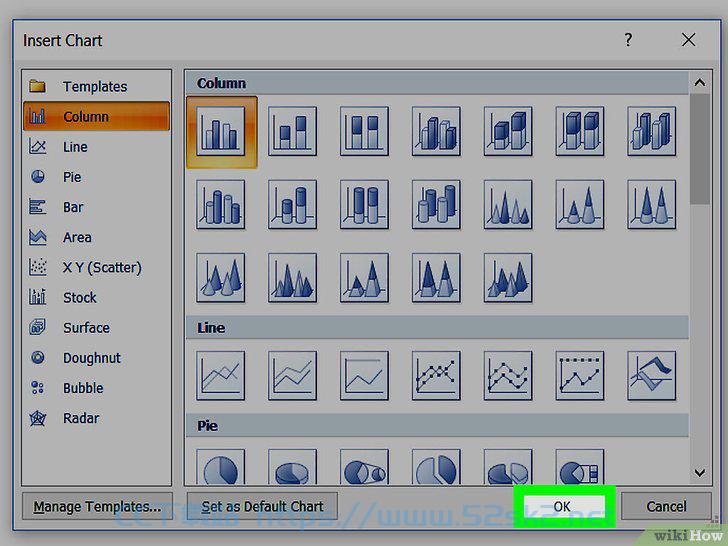The width and height of the screenshot is (728, 546).
Task: Choose the Exploded Pie chart
Action: [x=436, y=467]
